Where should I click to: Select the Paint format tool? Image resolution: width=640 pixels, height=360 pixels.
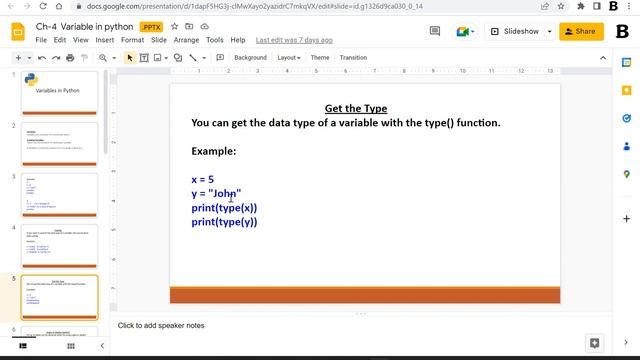point(84,58)
